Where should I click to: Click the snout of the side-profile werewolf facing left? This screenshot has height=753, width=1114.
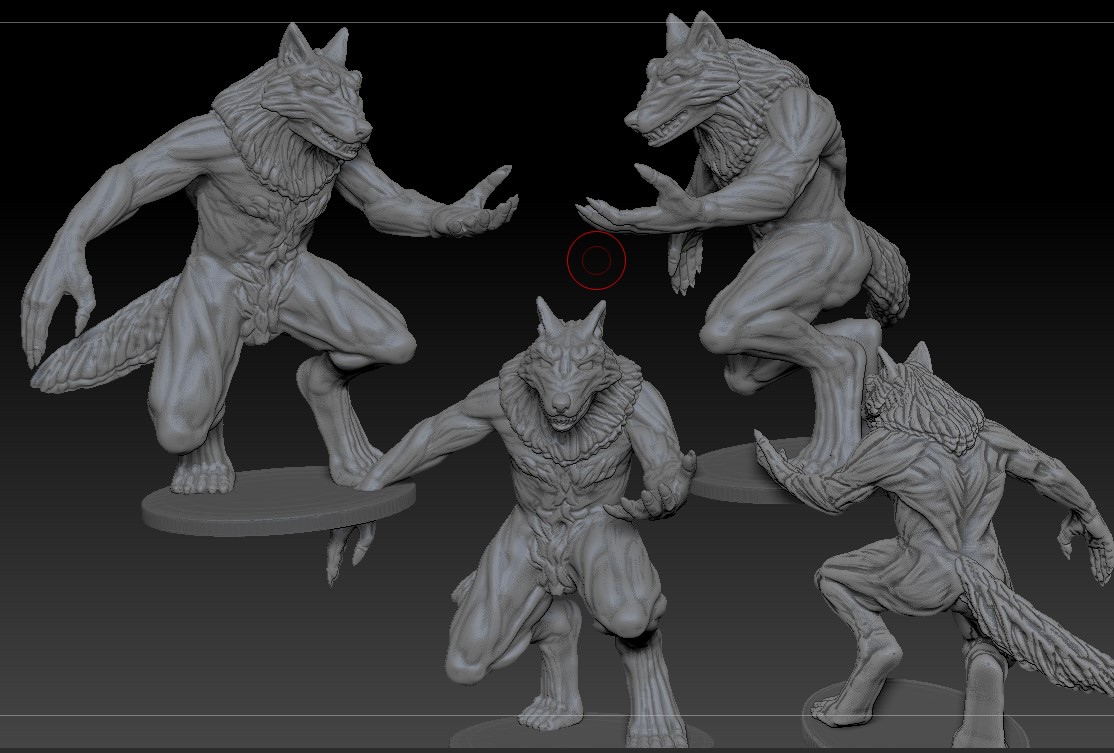click(657, 119)
